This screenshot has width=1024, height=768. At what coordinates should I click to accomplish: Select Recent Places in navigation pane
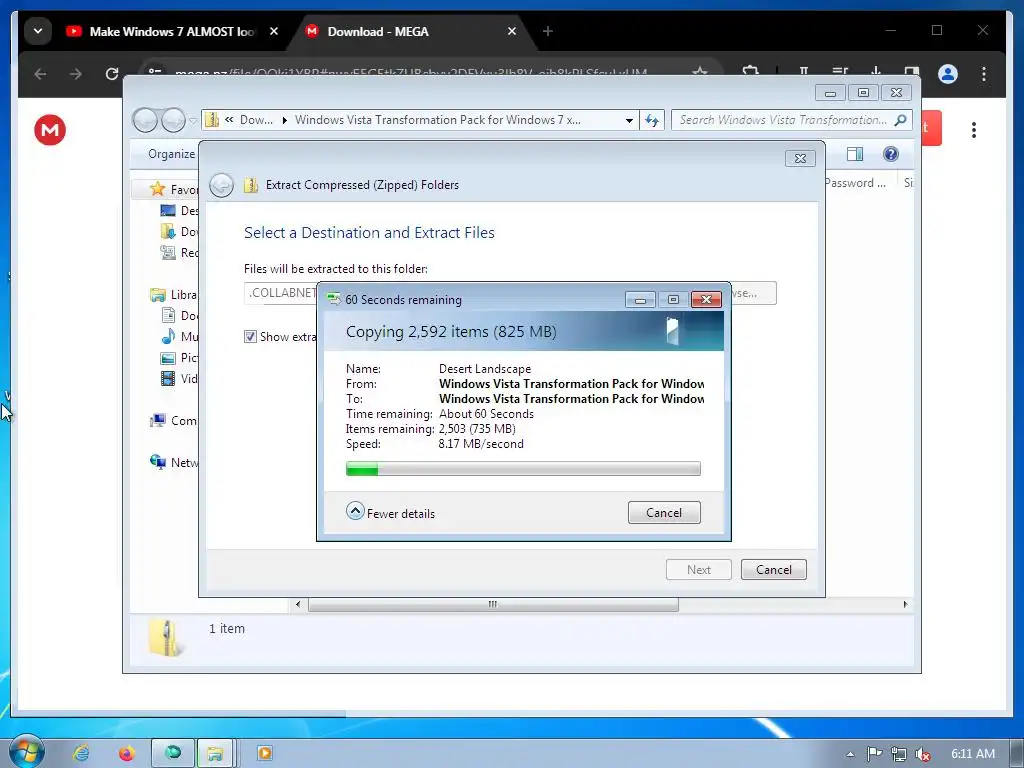(179, 252)
